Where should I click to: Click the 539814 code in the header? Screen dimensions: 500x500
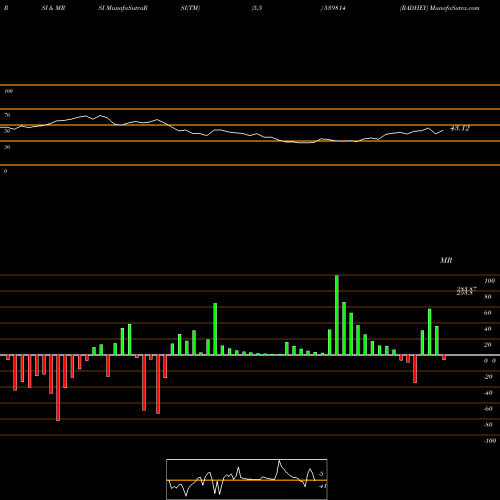334,8
